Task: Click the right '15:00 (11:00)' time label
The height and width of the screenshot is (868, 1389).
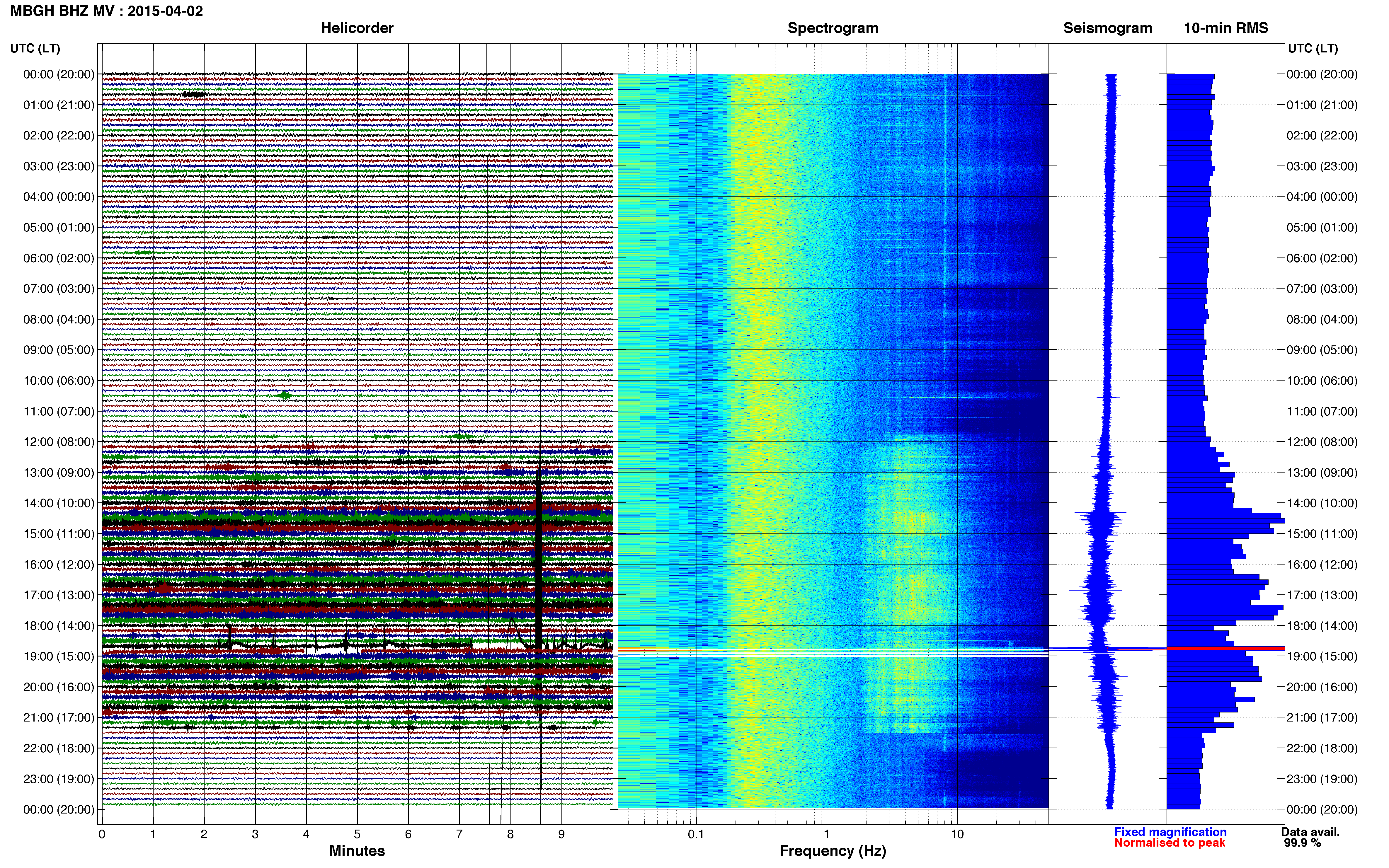Action: pyautogui.click(x=1322, y=534)
